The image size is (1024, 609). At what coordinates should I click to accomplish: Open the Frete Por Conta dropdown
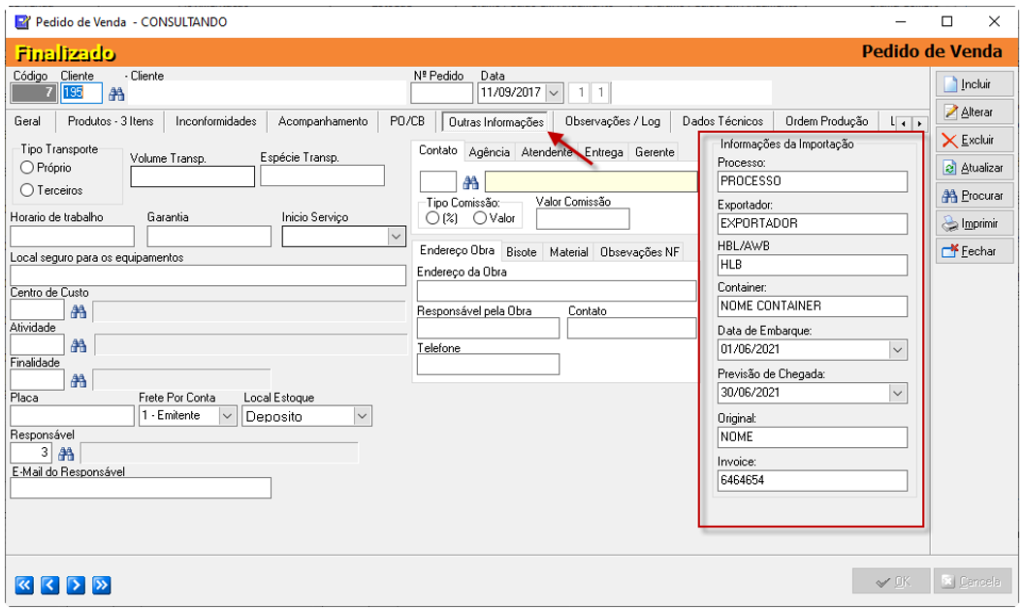pyautogui.click(x=227, y=416)
